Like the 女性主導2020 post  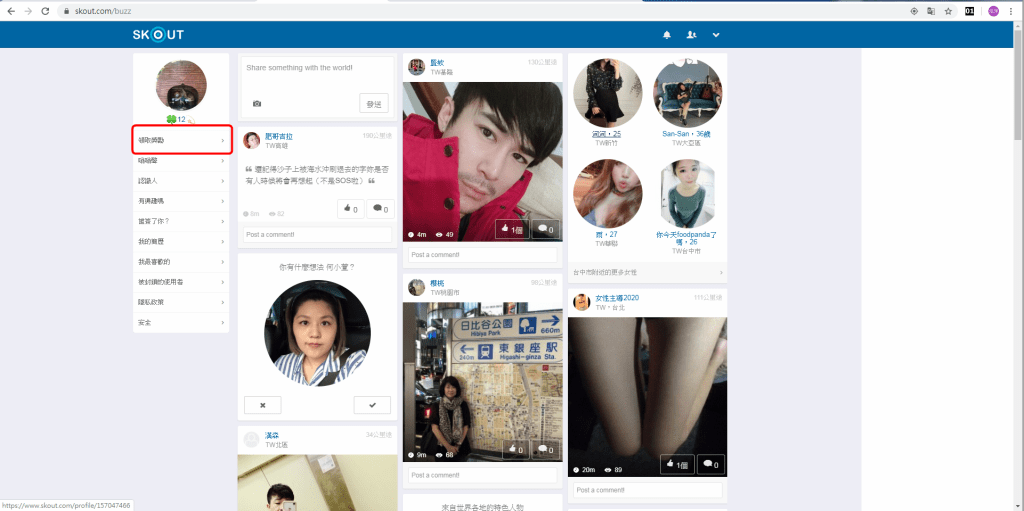[x=677, y=465]
